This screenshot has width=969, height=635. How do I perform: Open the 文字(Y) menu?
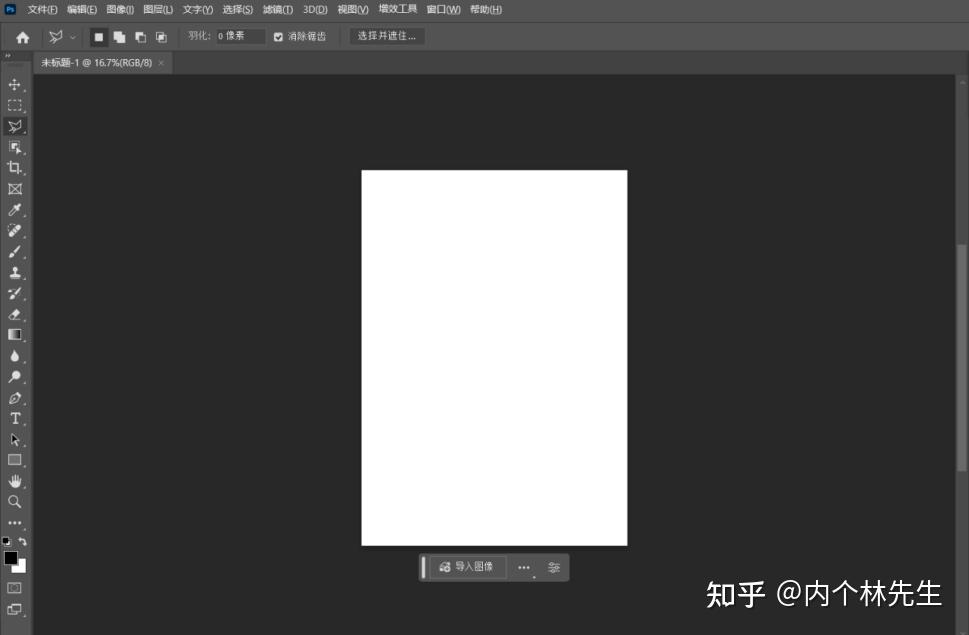coord(198,9)
